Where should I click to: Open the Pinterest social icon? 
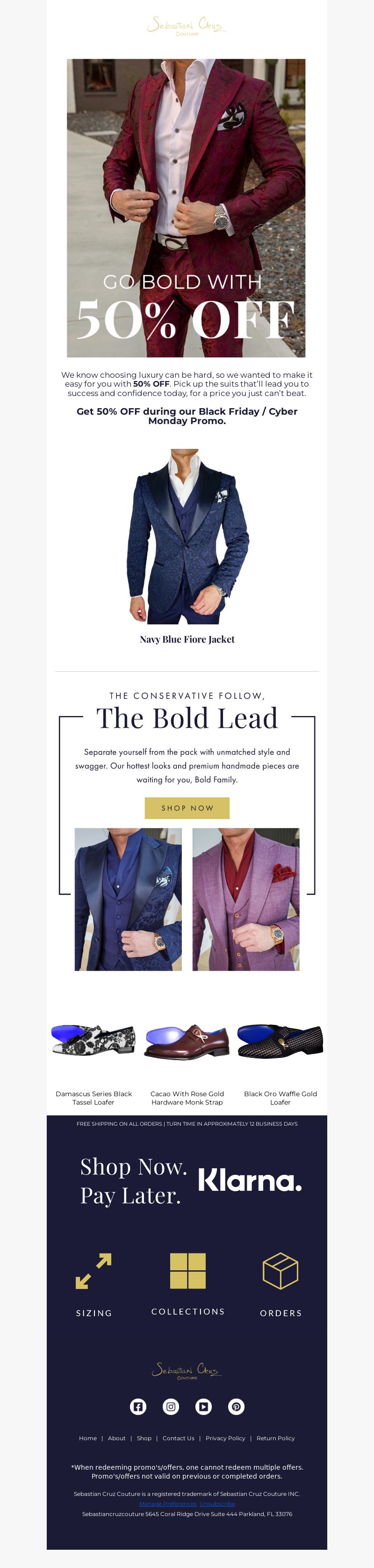pos(236,1406)
